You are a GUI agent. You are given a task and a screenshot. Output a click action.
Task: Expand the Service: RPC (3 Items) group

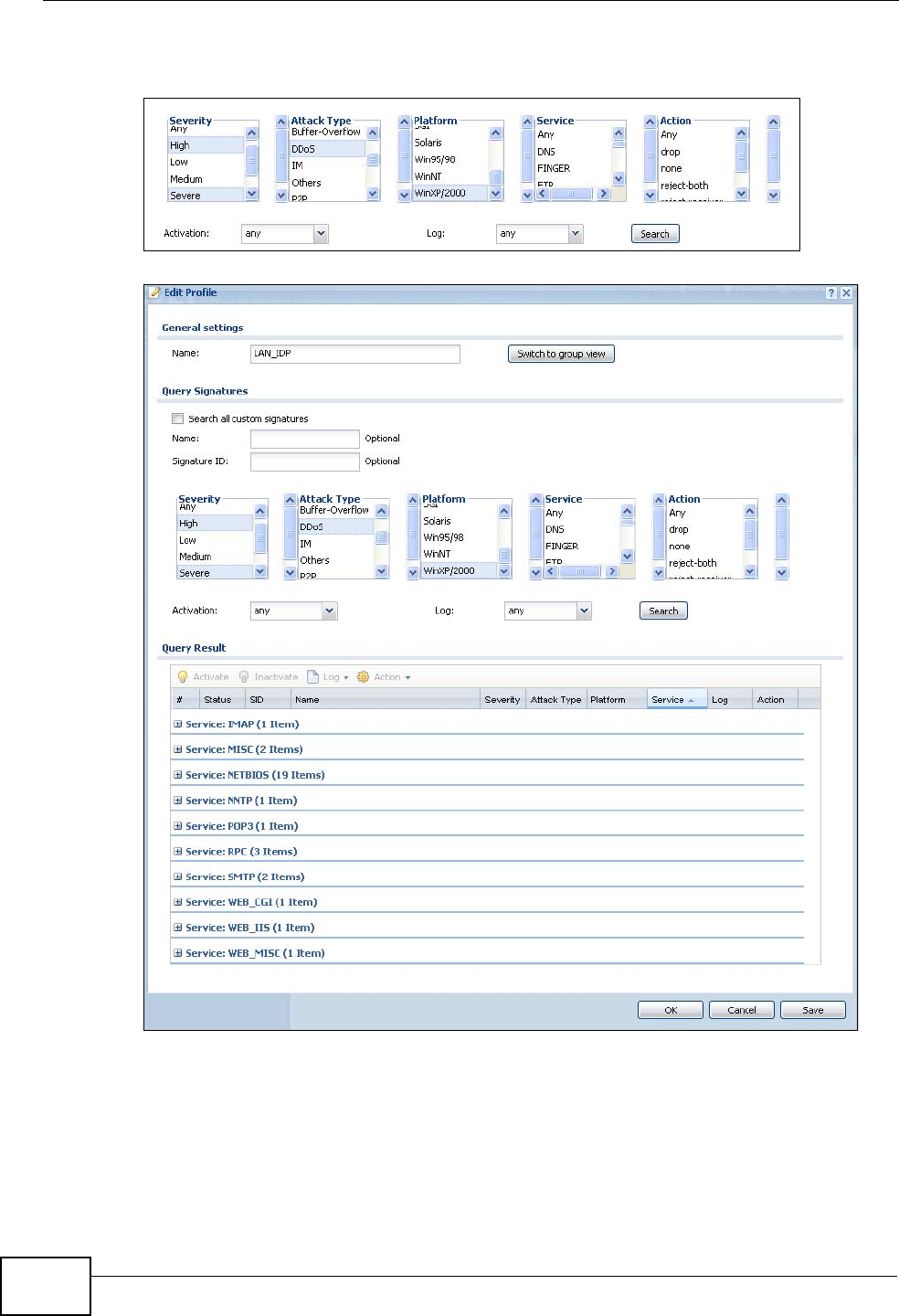[x=178, y=852]
